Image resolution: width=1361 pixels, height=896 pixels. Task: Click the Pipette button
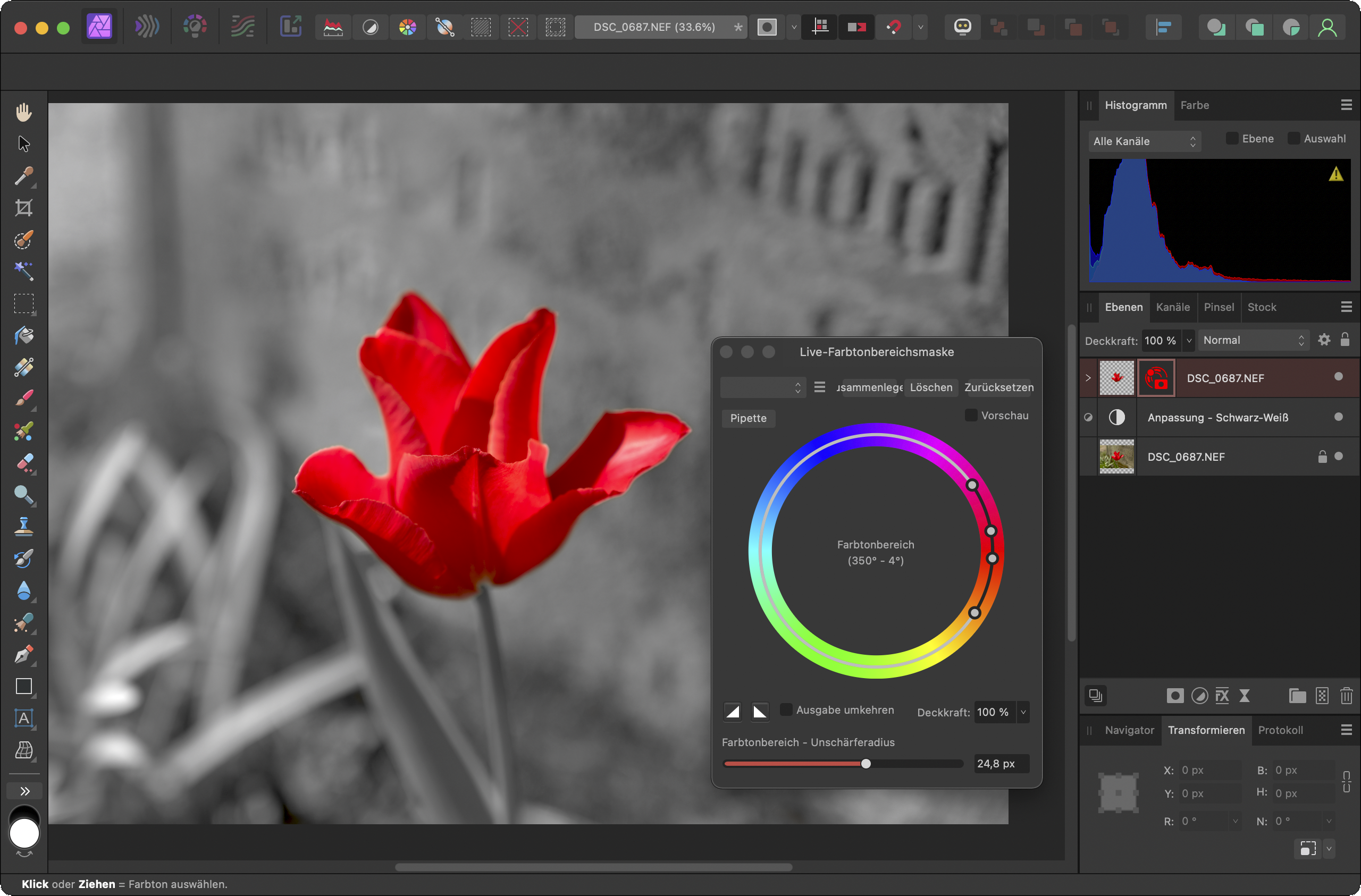click(x=748, y=418)
